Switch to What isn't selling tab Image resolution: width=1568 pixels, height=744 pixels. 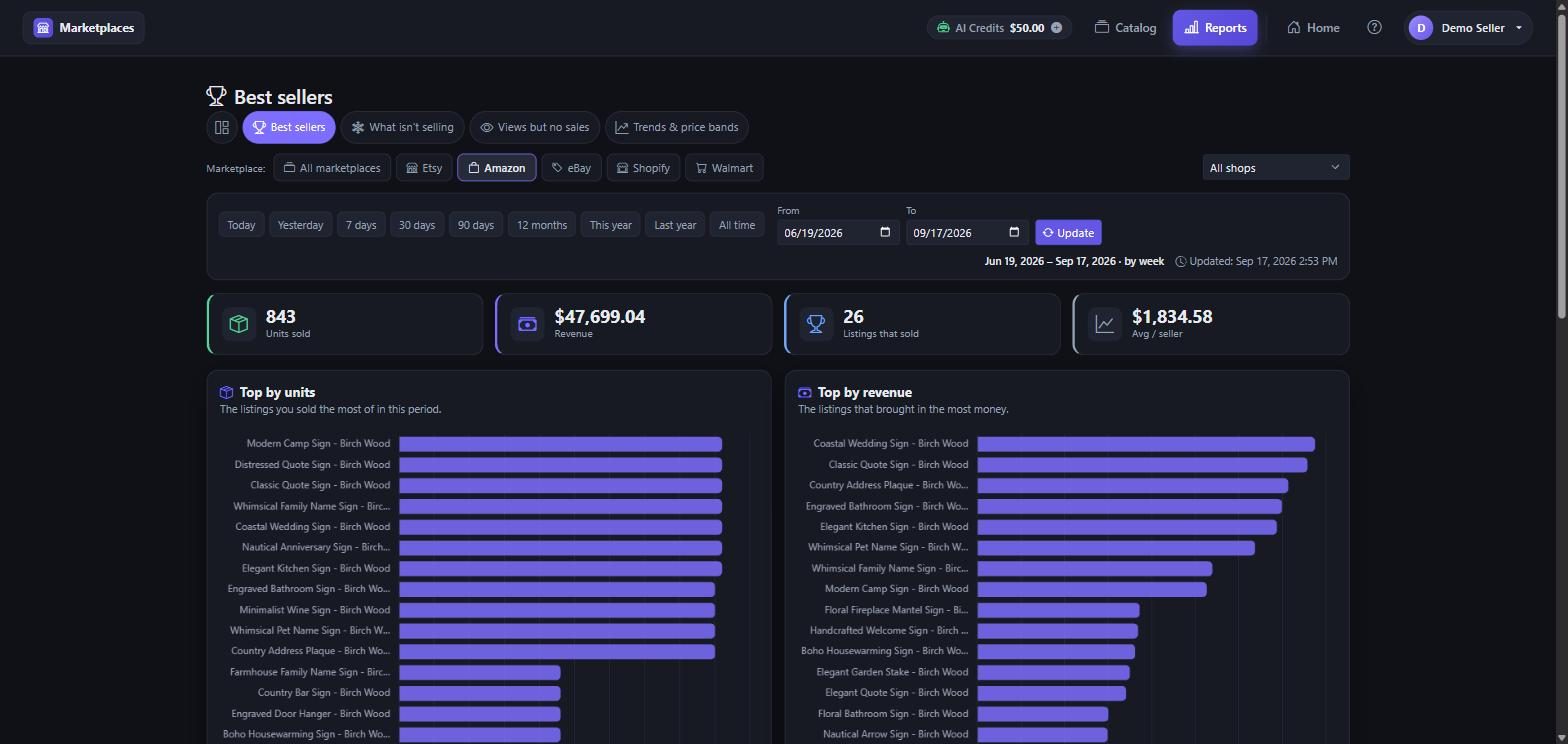(402, 127)
